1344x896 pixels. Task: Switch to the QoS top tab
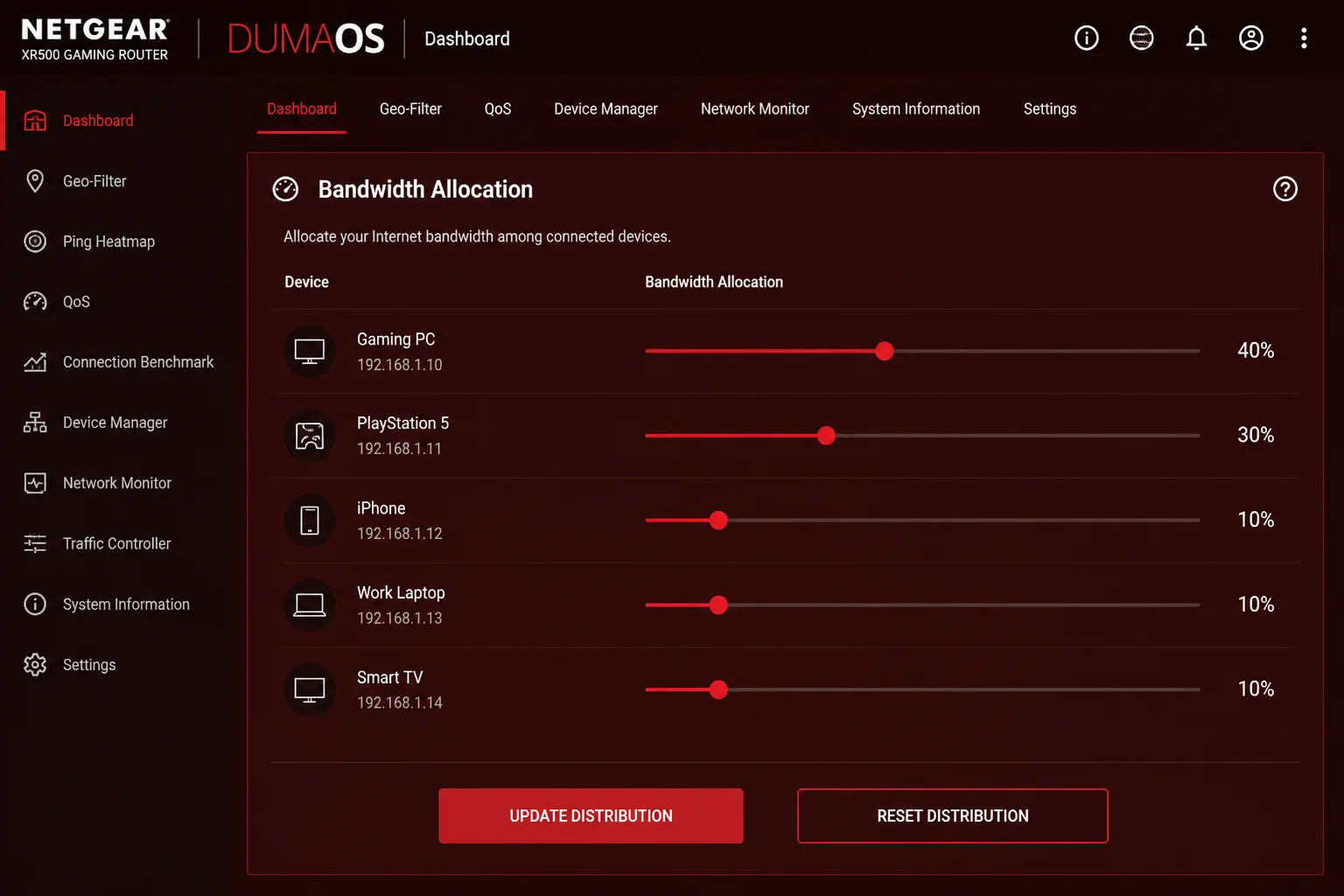click(x=498, y=108)
